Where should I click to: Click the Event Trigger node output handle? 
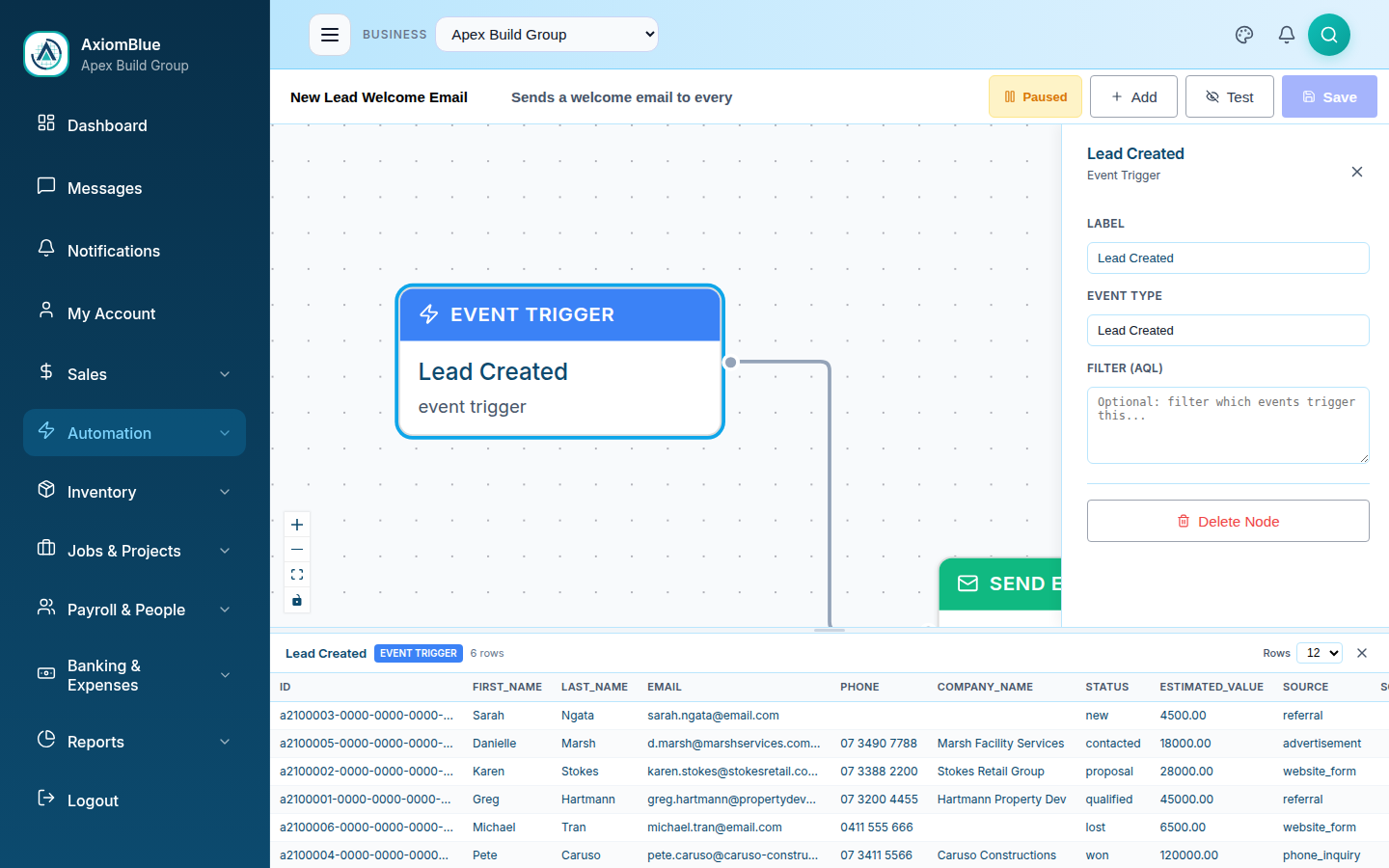[730, 363]
